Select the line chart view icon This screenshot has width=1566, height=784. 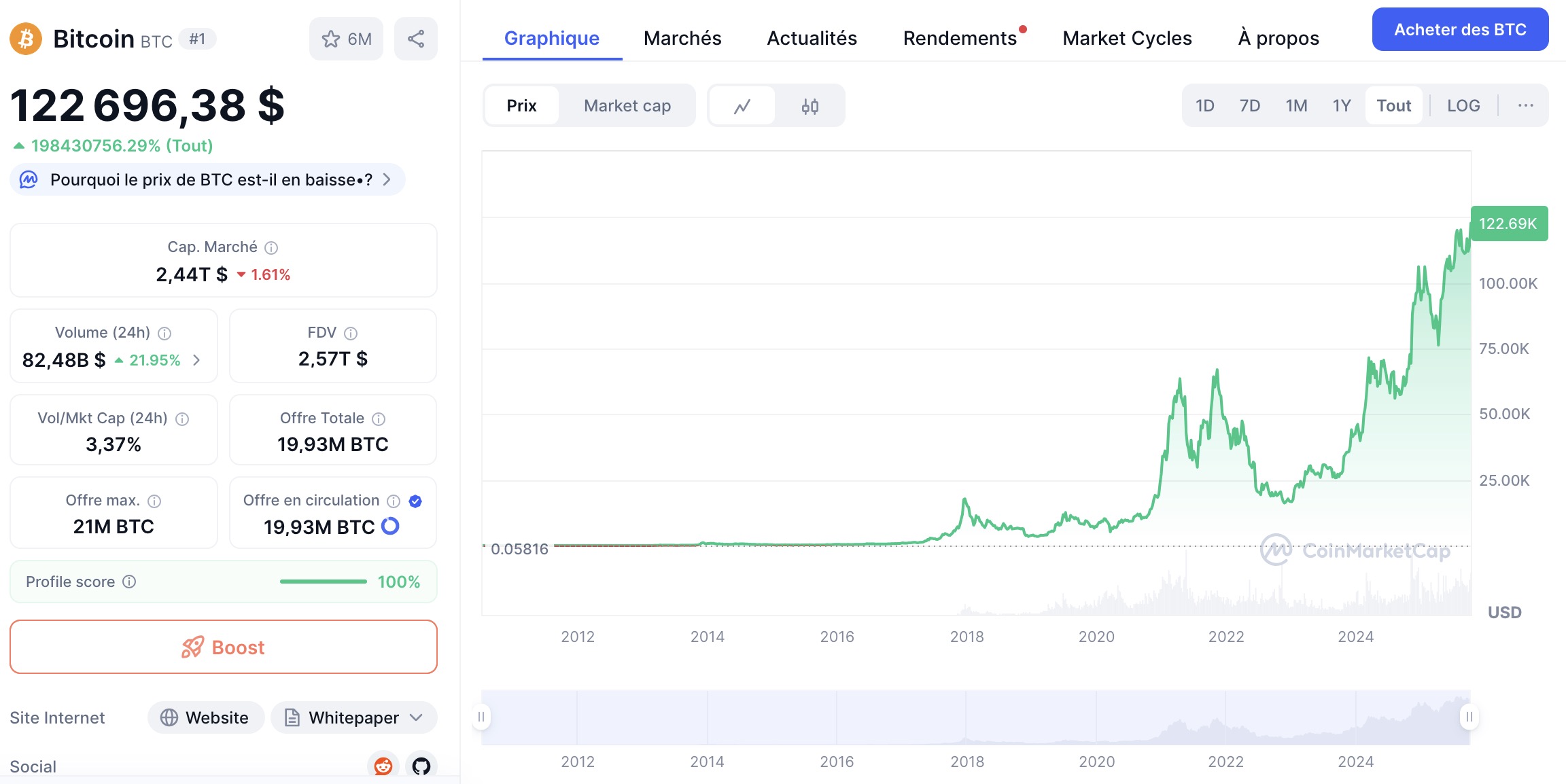(x=742, y=106)
